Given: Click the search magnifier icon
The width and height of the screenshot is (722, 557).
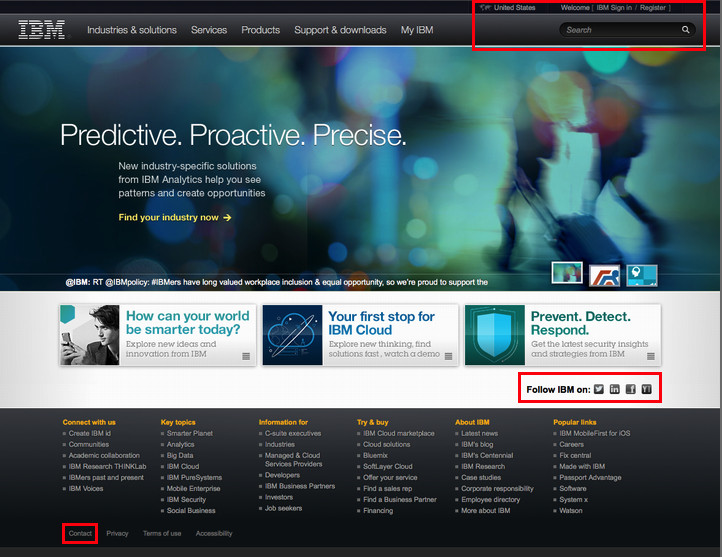Looking at the screenshot, I should (686, 29).
